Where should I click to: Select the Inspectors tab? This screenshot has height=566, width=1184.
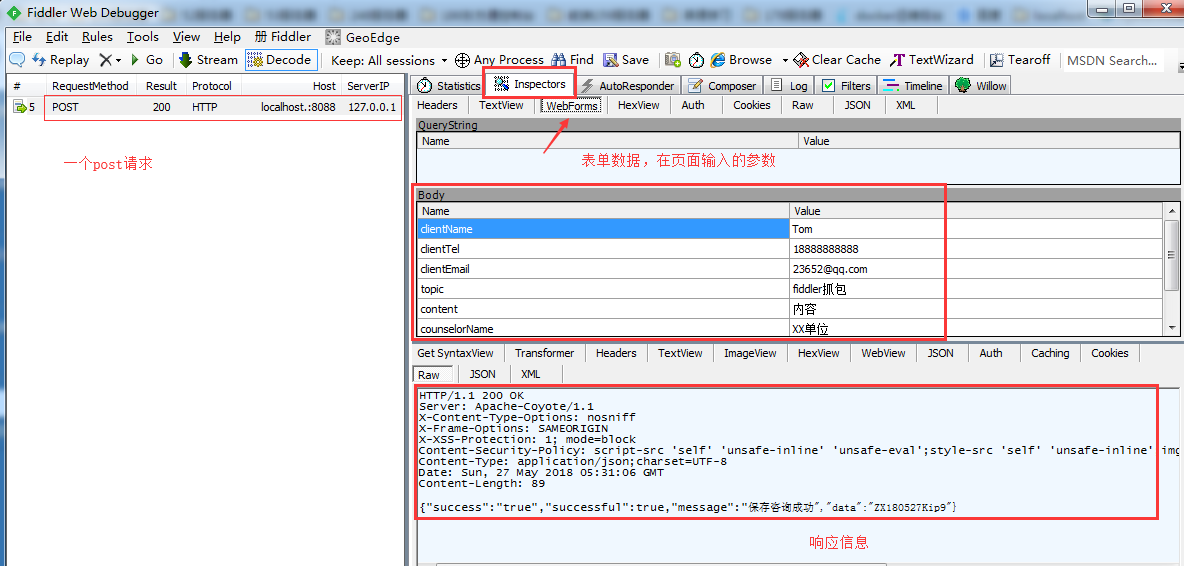coord(530,85)
